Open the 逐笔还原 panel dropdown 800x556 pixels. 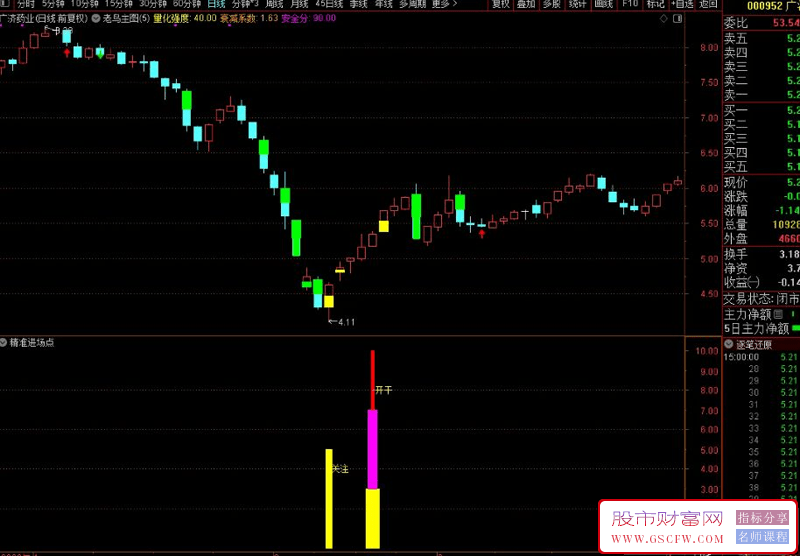pyautogui.click(x=729, y=344)
